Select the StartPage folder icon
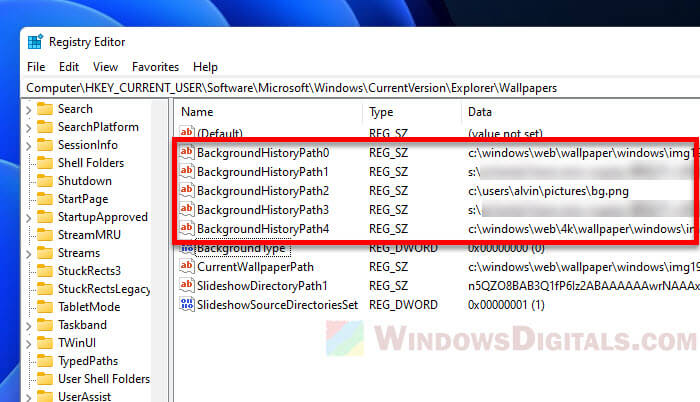Image resolution: width=700 pixels, height=402 pixels. (45, 199)
